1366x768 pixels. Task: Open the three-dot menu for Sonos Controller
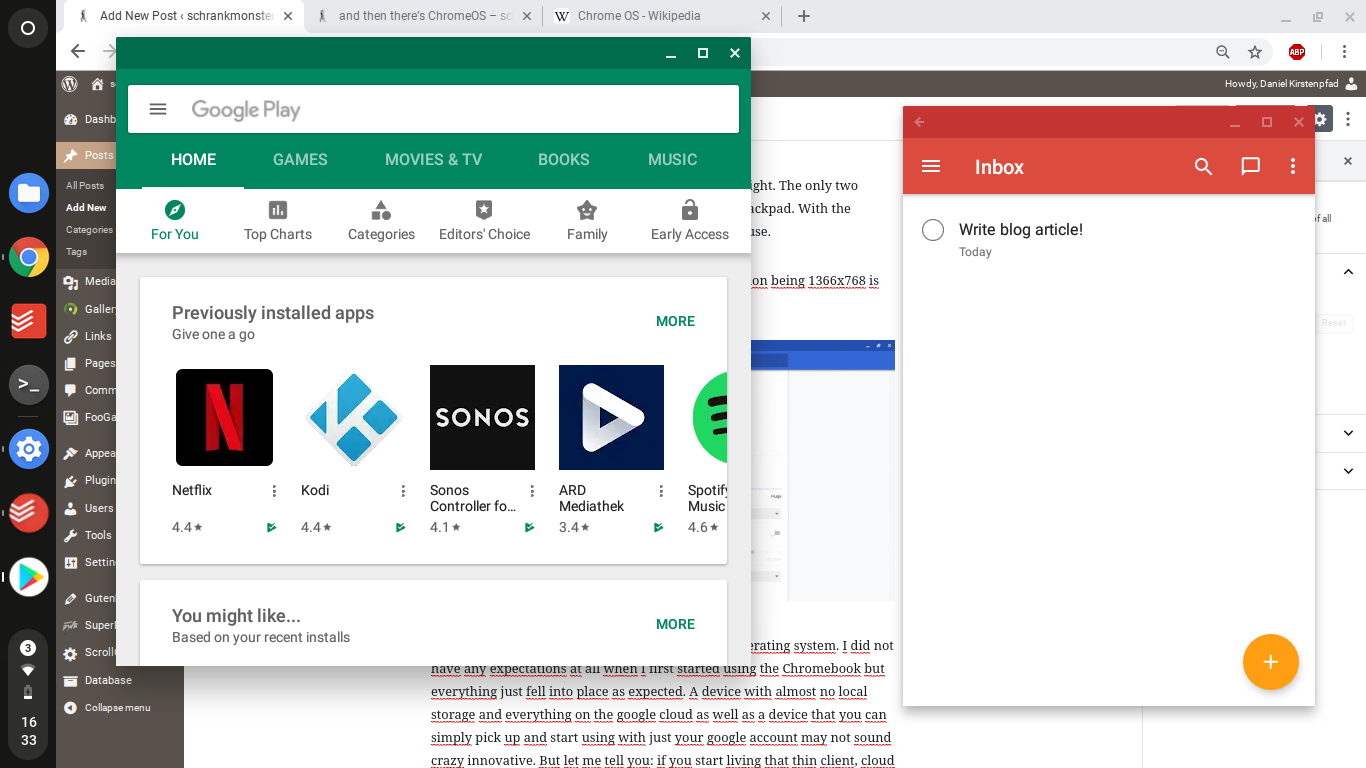(532, 491)
